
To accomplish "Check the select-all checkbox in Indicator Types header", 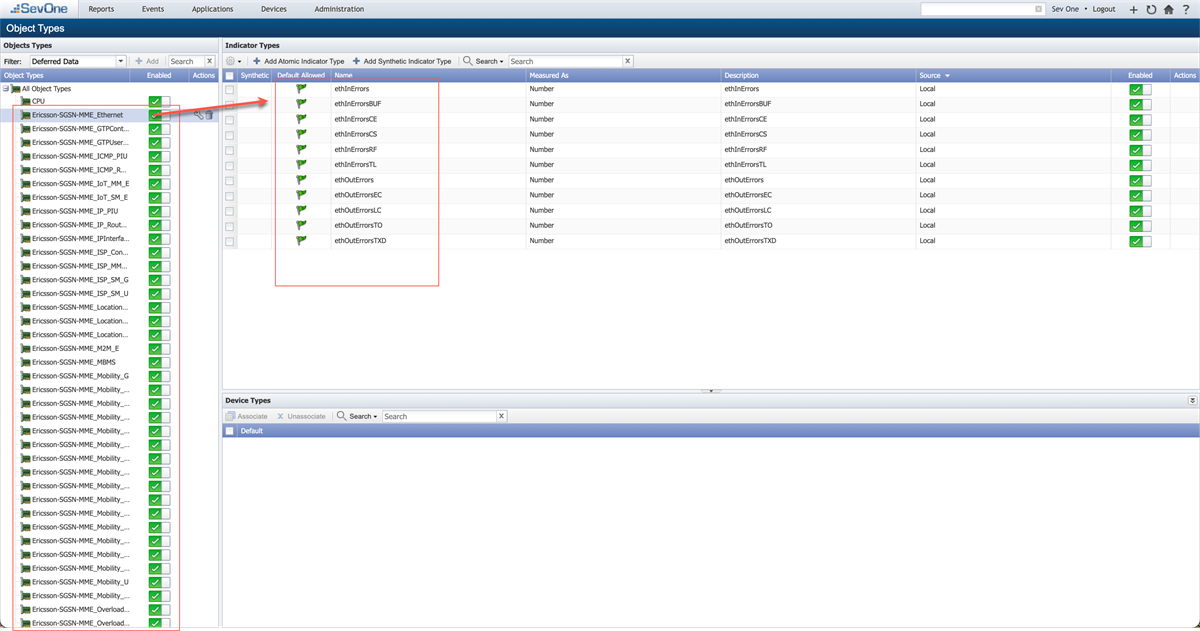I will coord(229,75).
